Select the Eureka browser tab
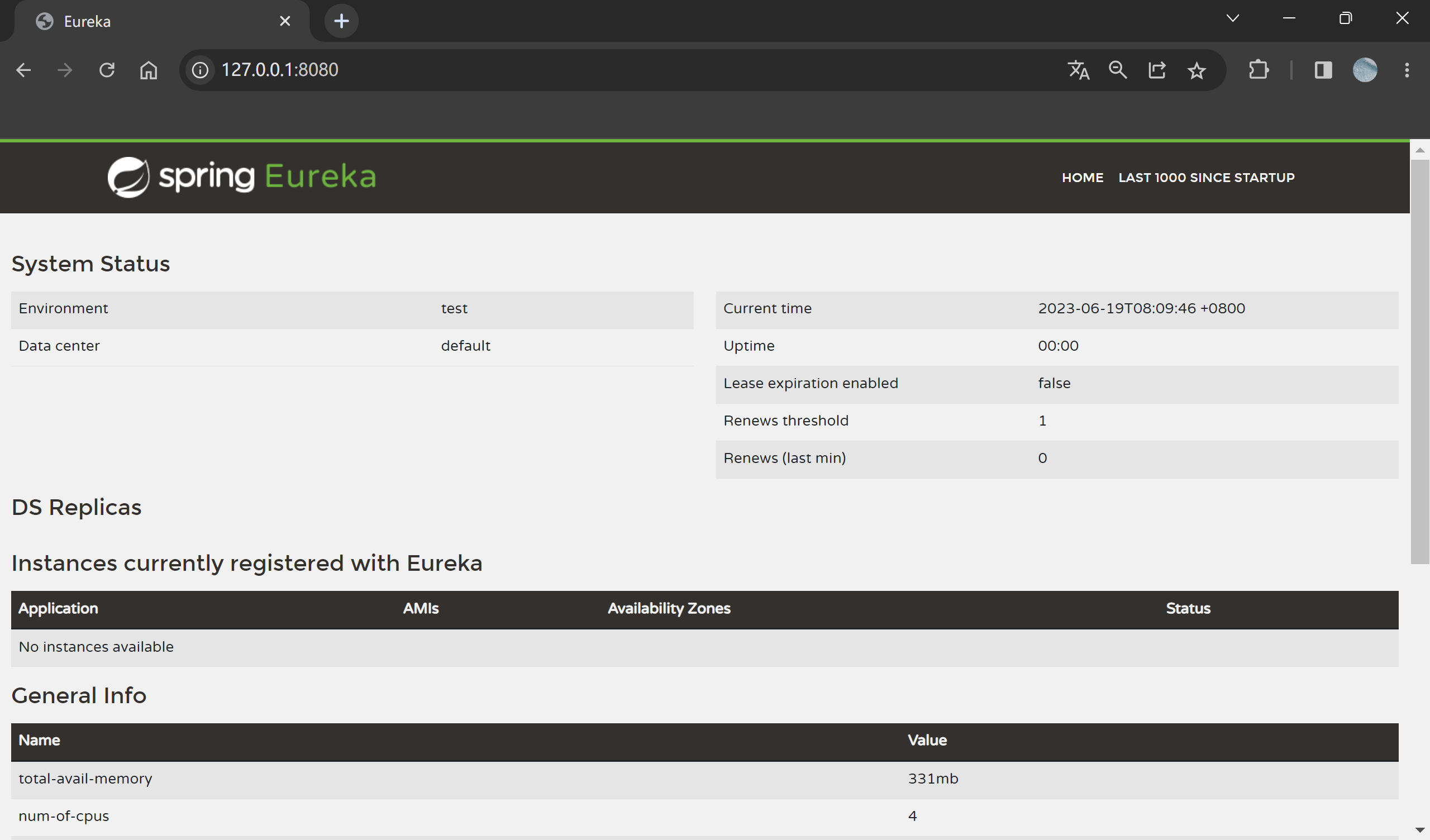This screenshot has width=1430, height=840. pos(153,21)
